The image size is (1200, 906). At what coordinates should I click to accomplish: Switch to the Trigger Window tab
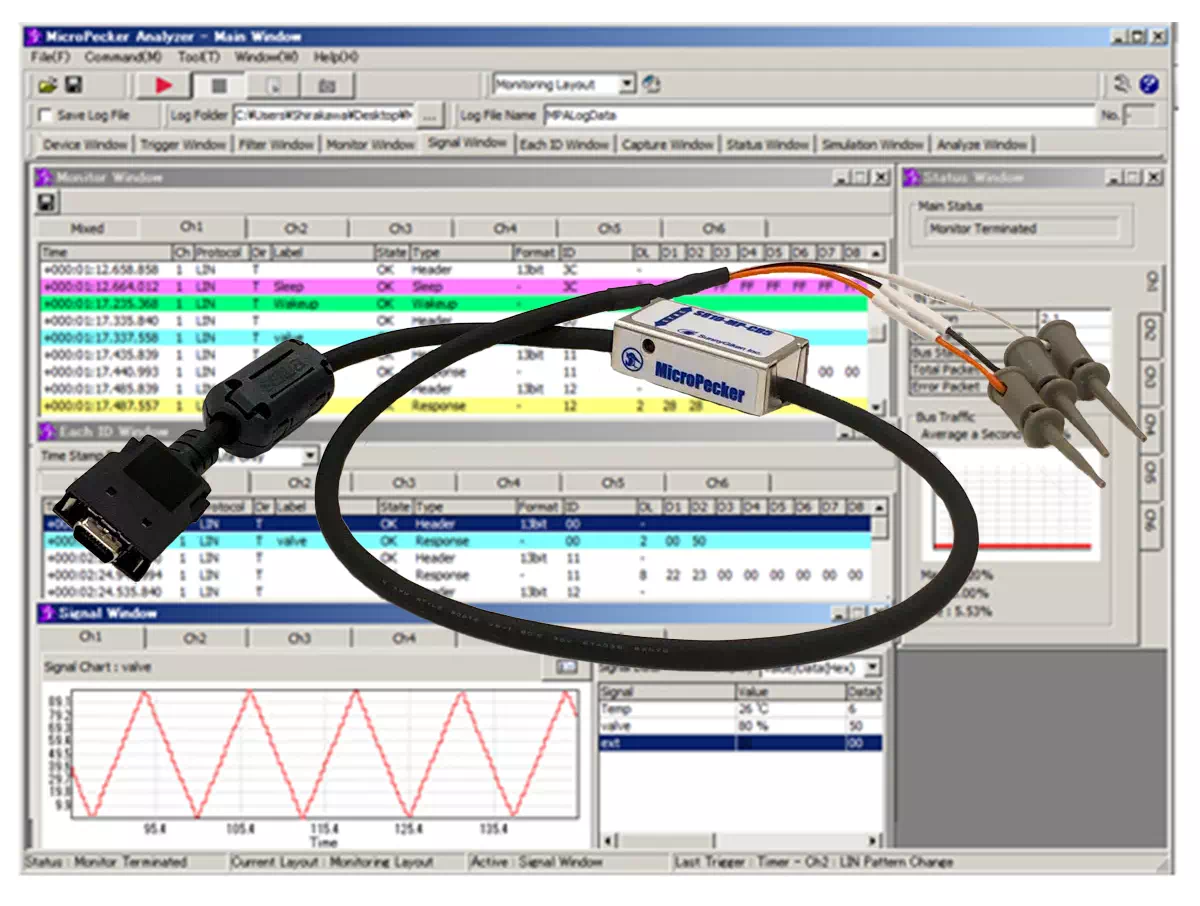coord(183,145)
